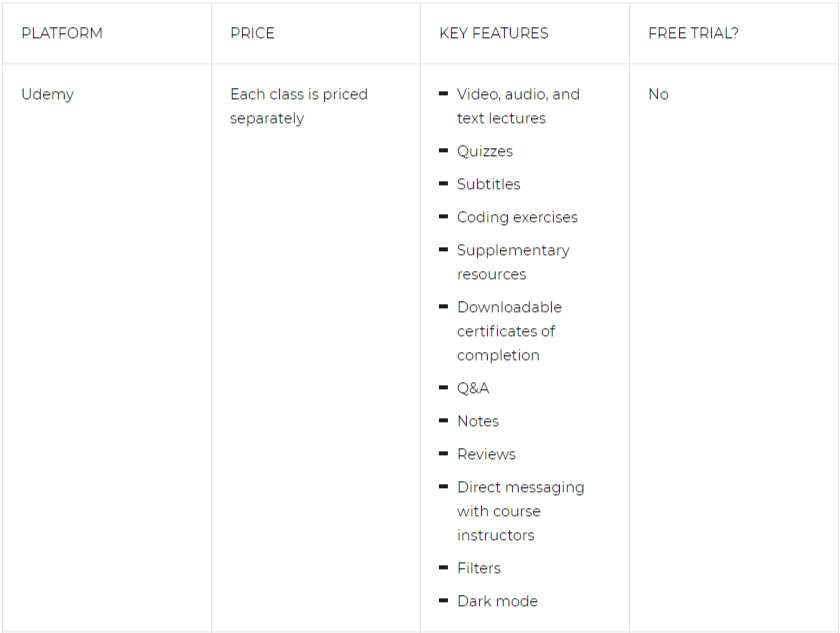
Task: Click the PRICE column header
Action: pos(252,33)
